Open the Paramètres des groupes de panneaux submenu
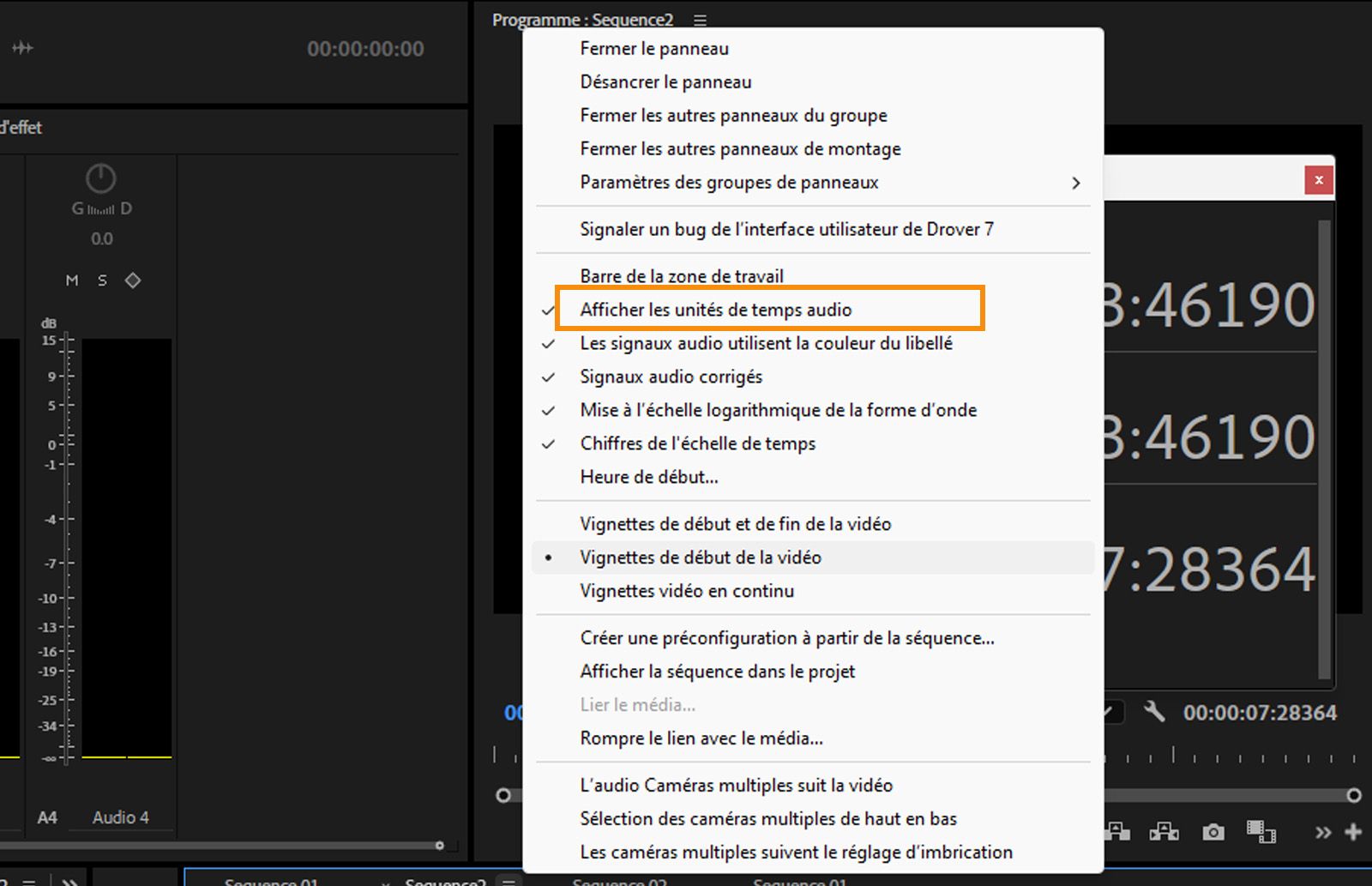The width and height of the screenshot is (1372, 886). pyautogui.click(x=729, y=182)
